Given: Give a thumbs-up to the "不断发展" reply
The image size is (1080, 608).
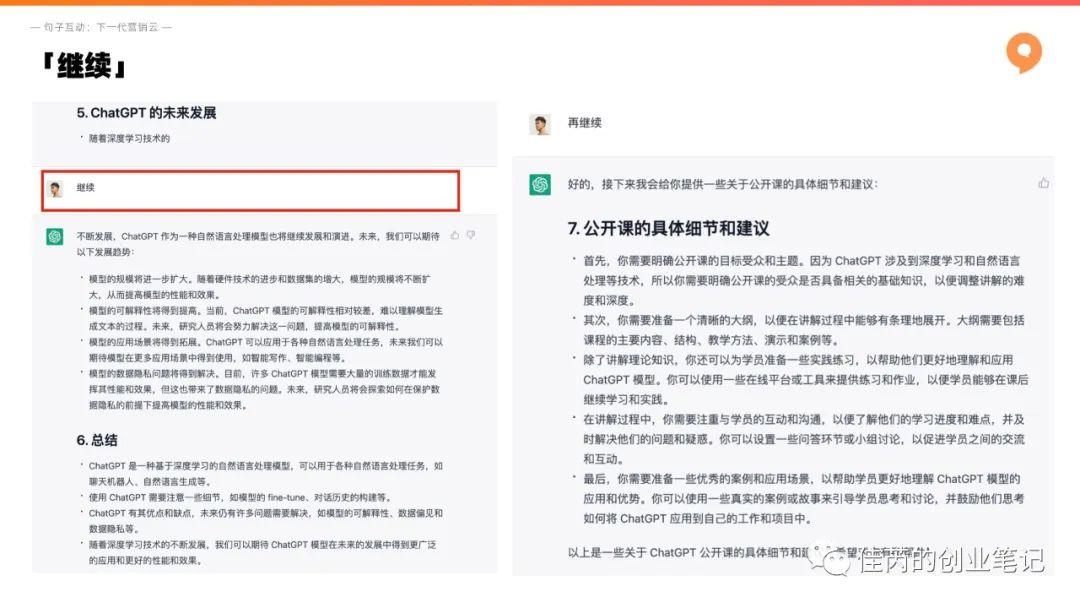Looking at the screenshot, I should (x=455, y=235).
